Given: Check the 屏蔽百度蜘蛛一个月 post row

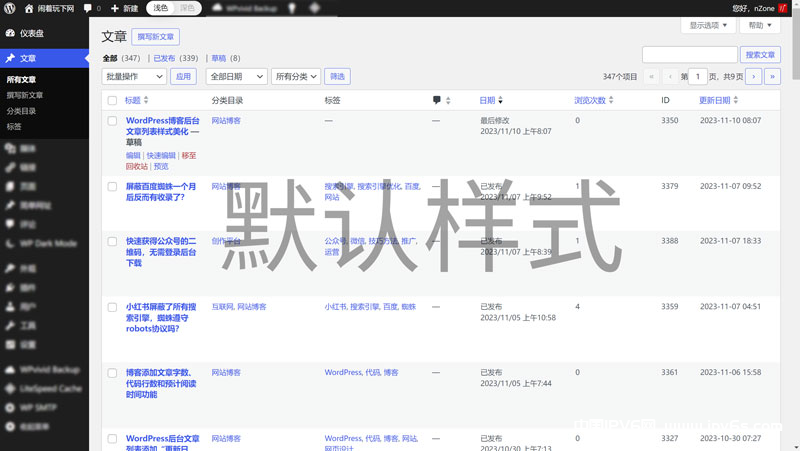Looking at the screenshot, I should 112,187.
